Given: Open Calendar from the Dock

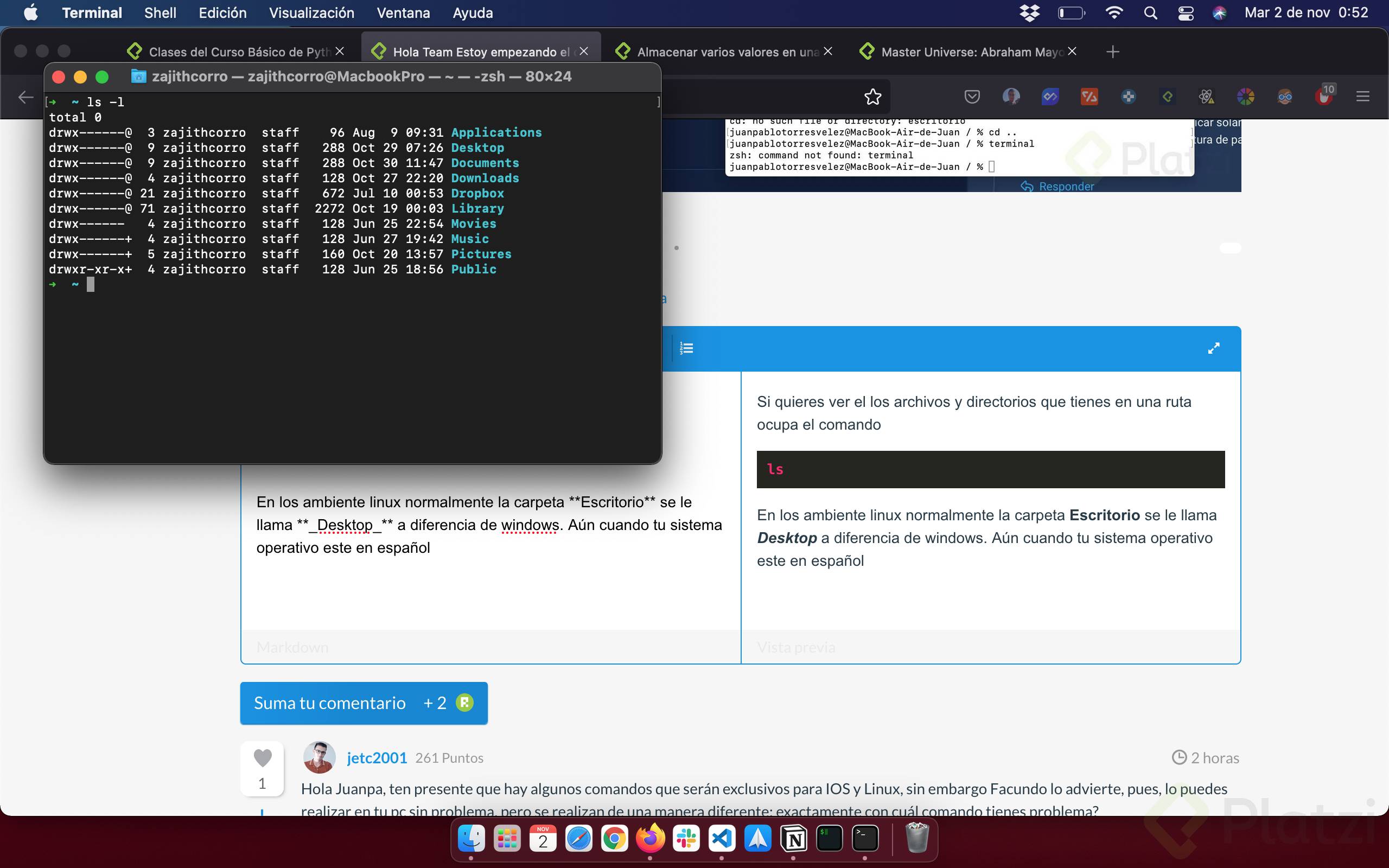Looking at the screenshot, I should pyautogui.click(x=543, y=839).
